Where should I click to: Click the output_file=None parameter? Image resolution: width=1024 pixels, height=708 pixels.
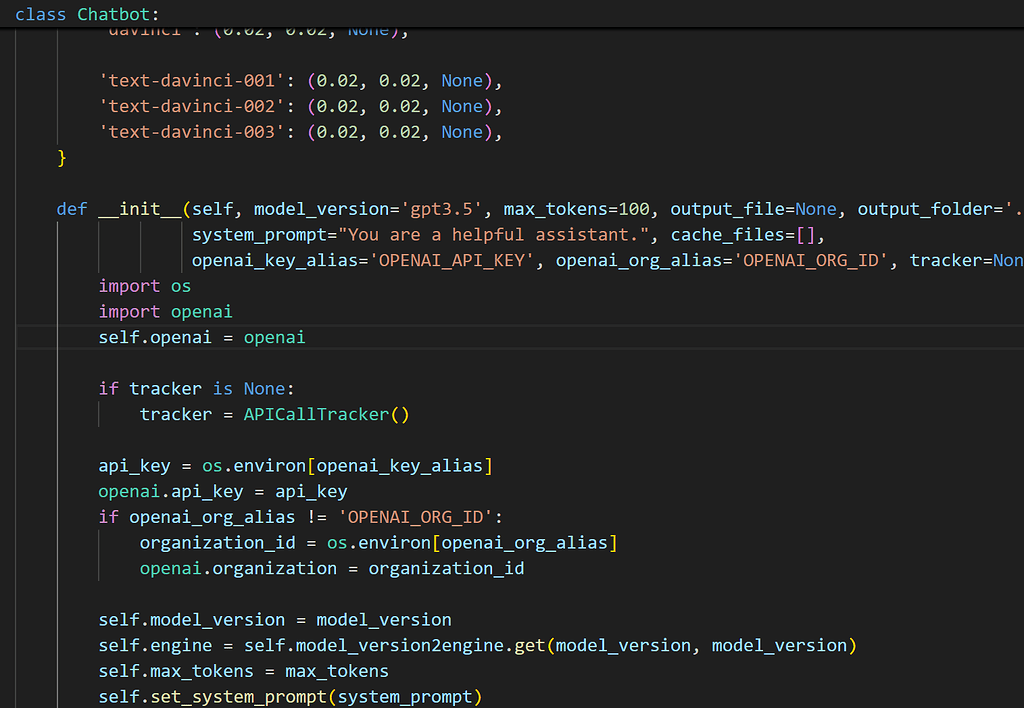coord(754,209)
